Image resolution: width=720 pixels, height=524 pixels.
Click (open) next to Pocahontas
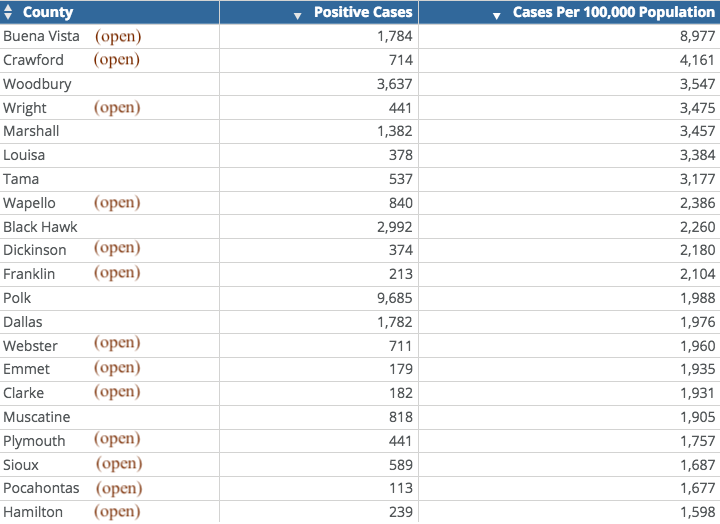tap(119, 488)
